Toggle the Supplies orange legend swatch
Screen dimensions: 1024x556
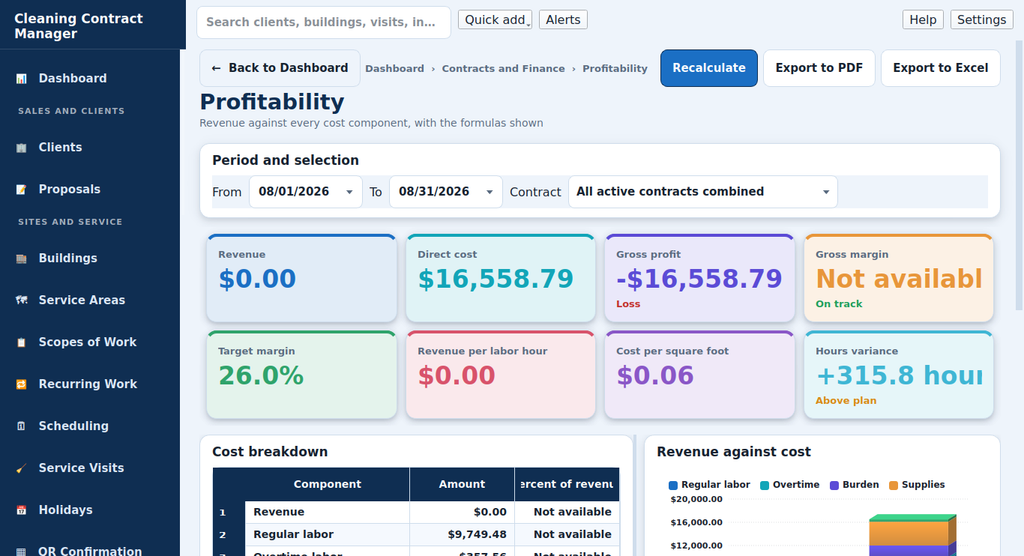(893, 485)
